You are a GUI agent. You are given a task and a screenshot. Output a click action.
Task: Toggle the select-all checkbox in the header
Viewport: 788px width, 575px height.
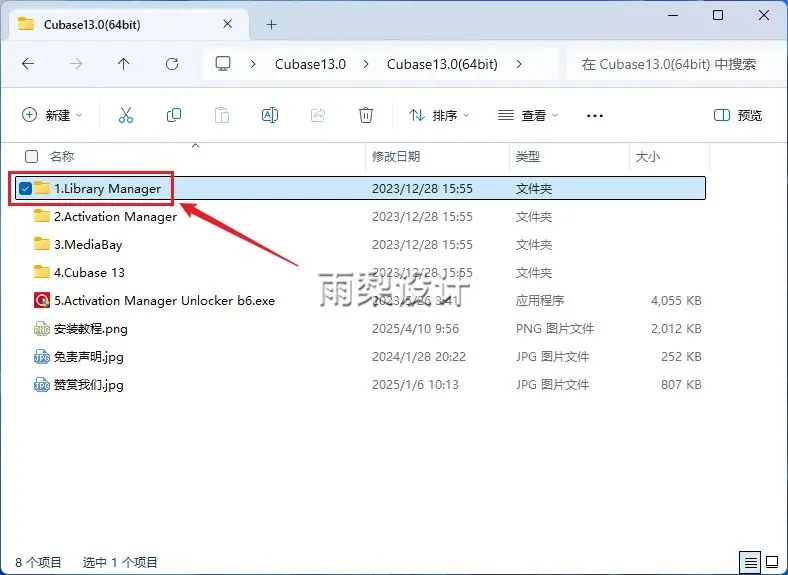coord(31,156)
